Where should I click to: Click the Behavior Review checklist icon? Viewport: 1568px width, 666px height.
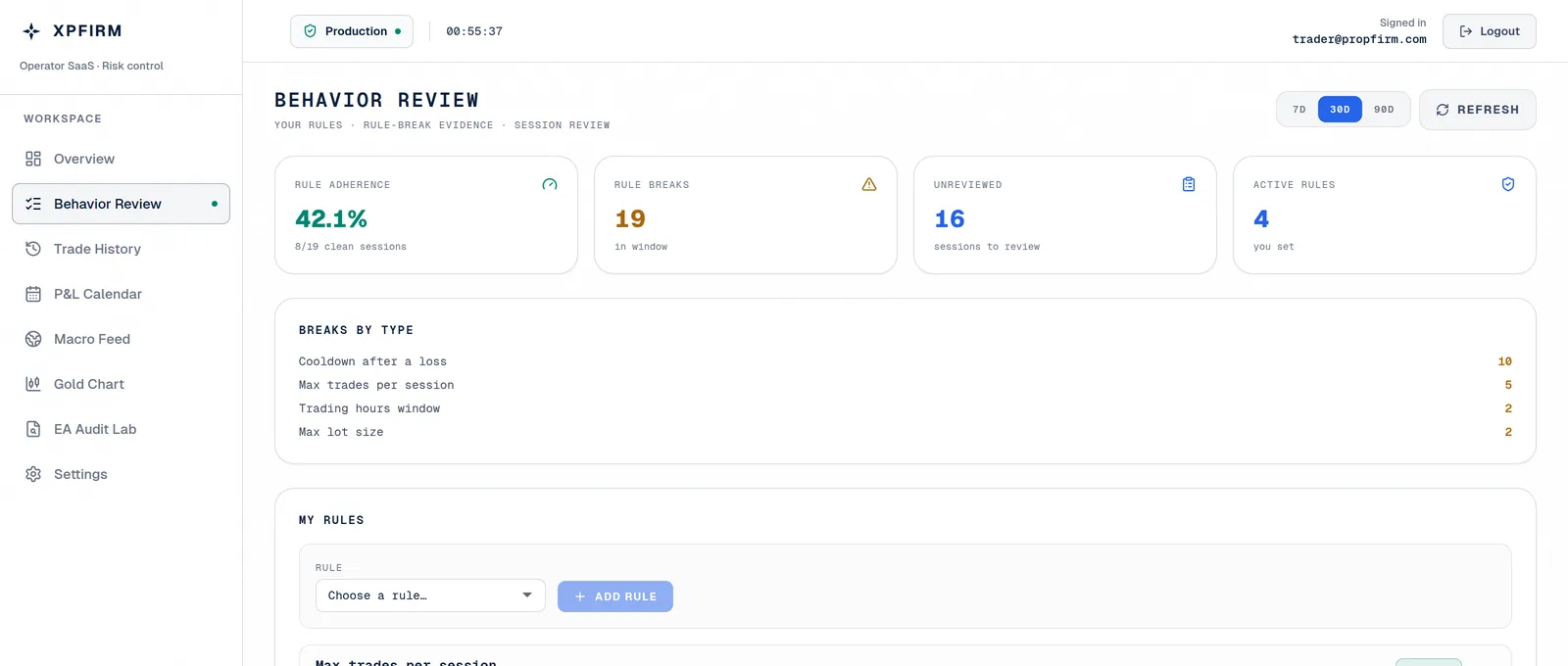(x=33, y=204)
